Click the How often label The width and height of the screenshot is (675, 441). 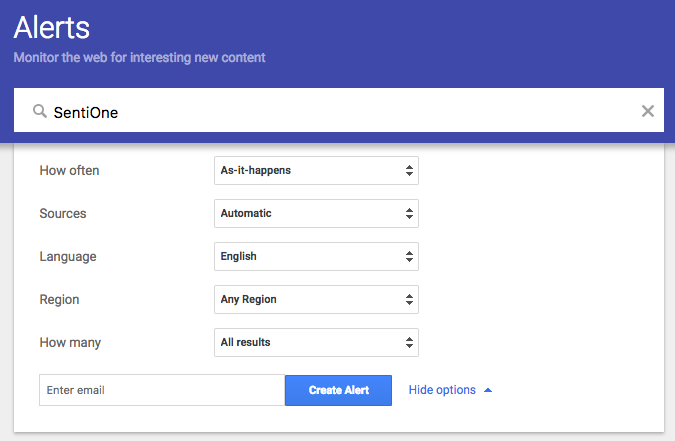point(69,170)
